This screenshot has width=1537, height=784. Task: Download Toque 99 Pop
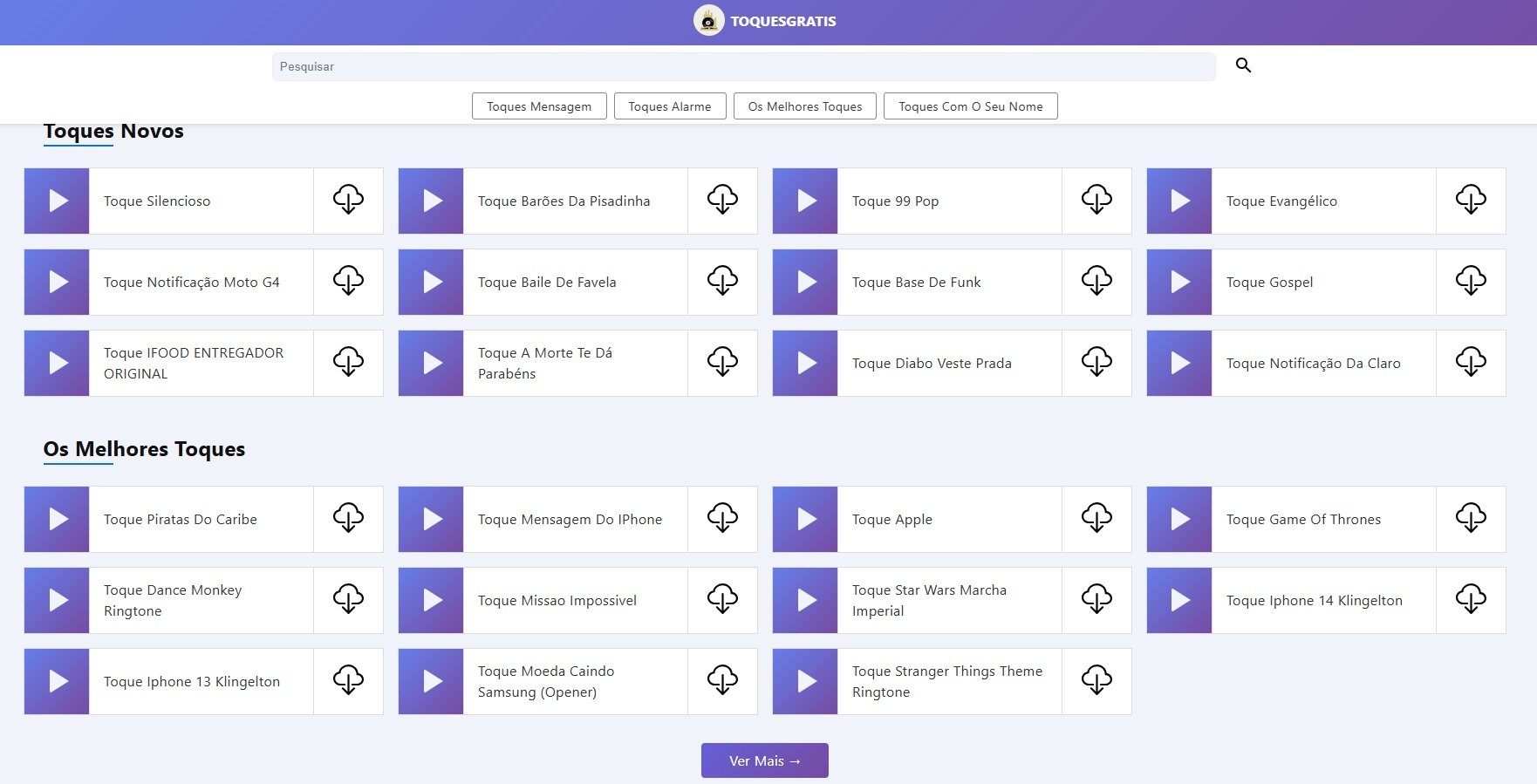tap(1096, 200)
